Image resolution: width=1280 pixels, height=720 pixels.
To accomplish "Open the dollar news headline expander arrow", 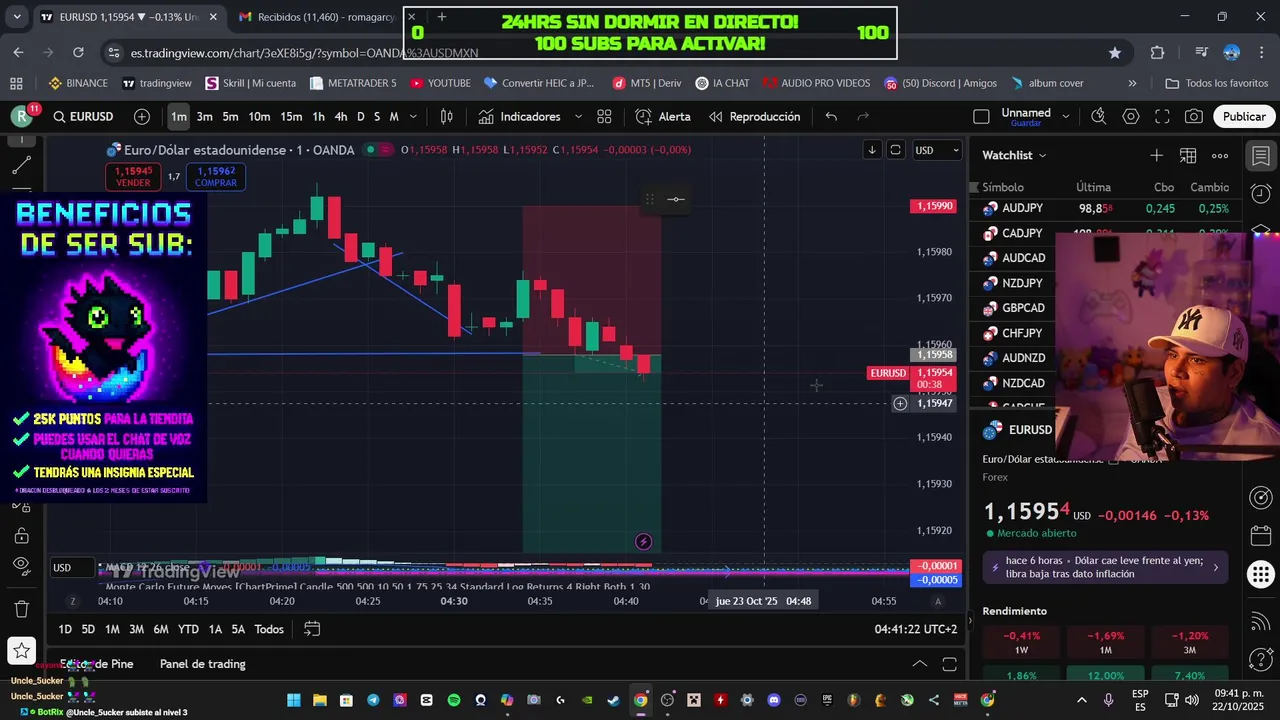I will [1216, 567].
